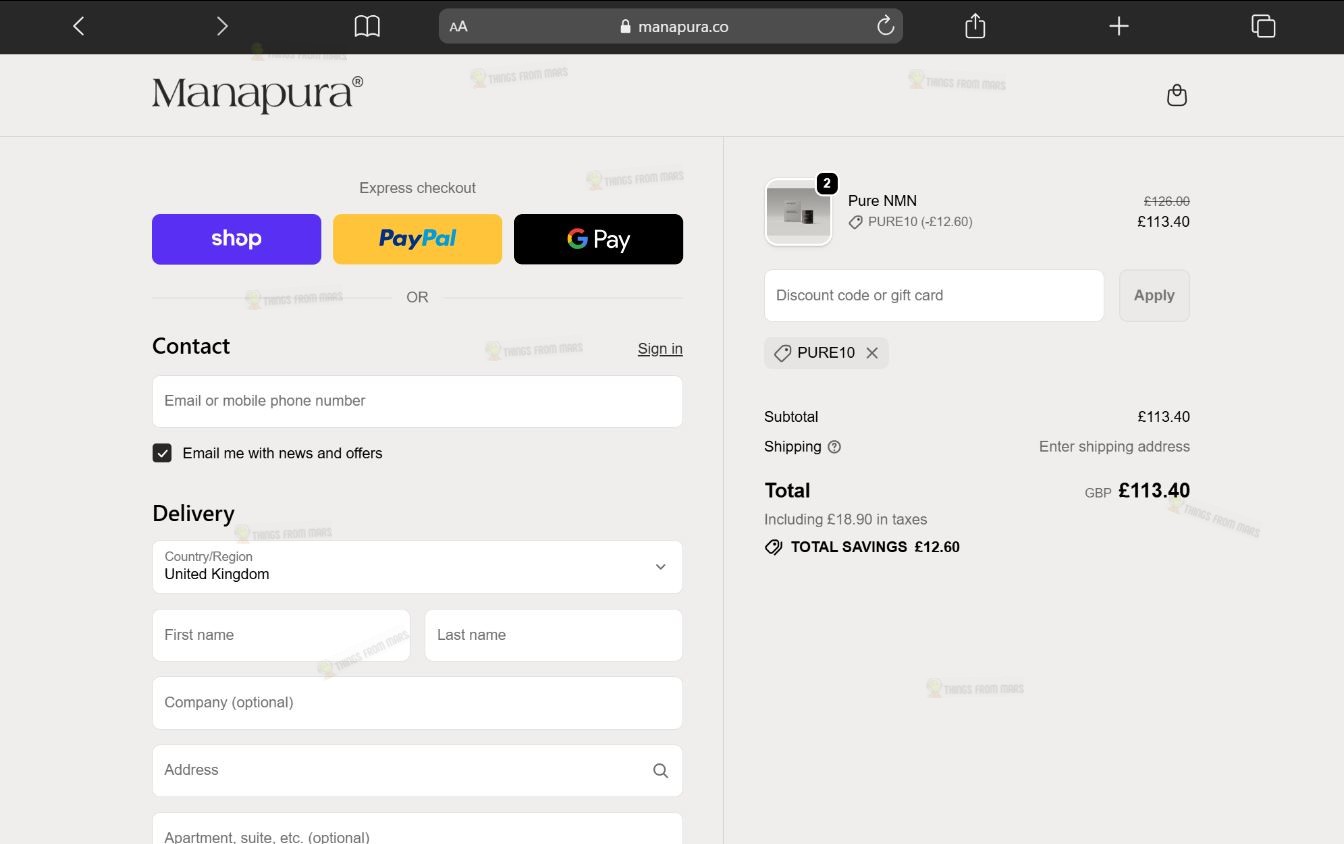This screenshot has width=1344, height=844.
Task: Show the open tabs overview
Action: click(x=1263, y=26)
